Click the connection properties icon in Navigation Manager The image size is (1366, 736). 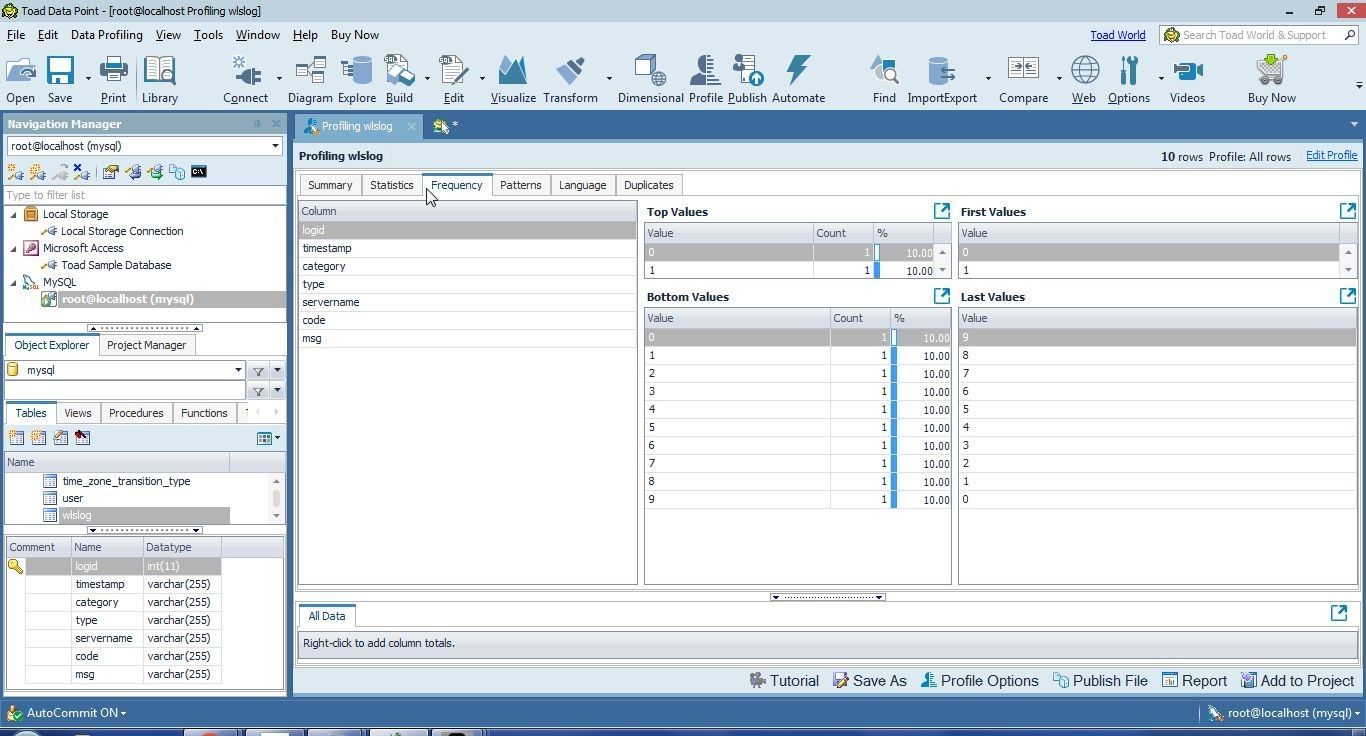(x=111, y=172)
